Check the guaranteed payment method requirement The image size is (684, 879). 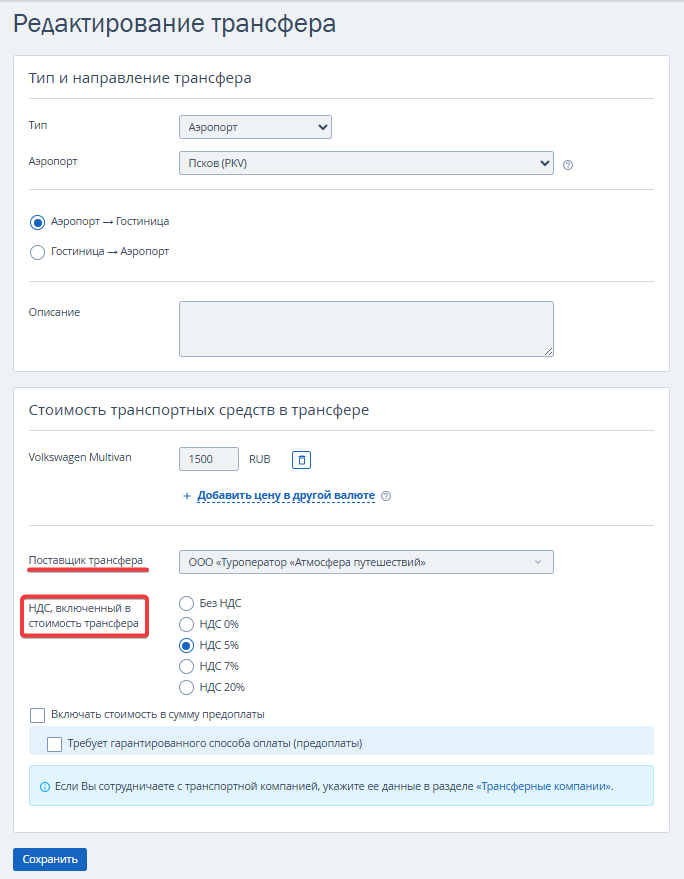click(x=55, y=744)
